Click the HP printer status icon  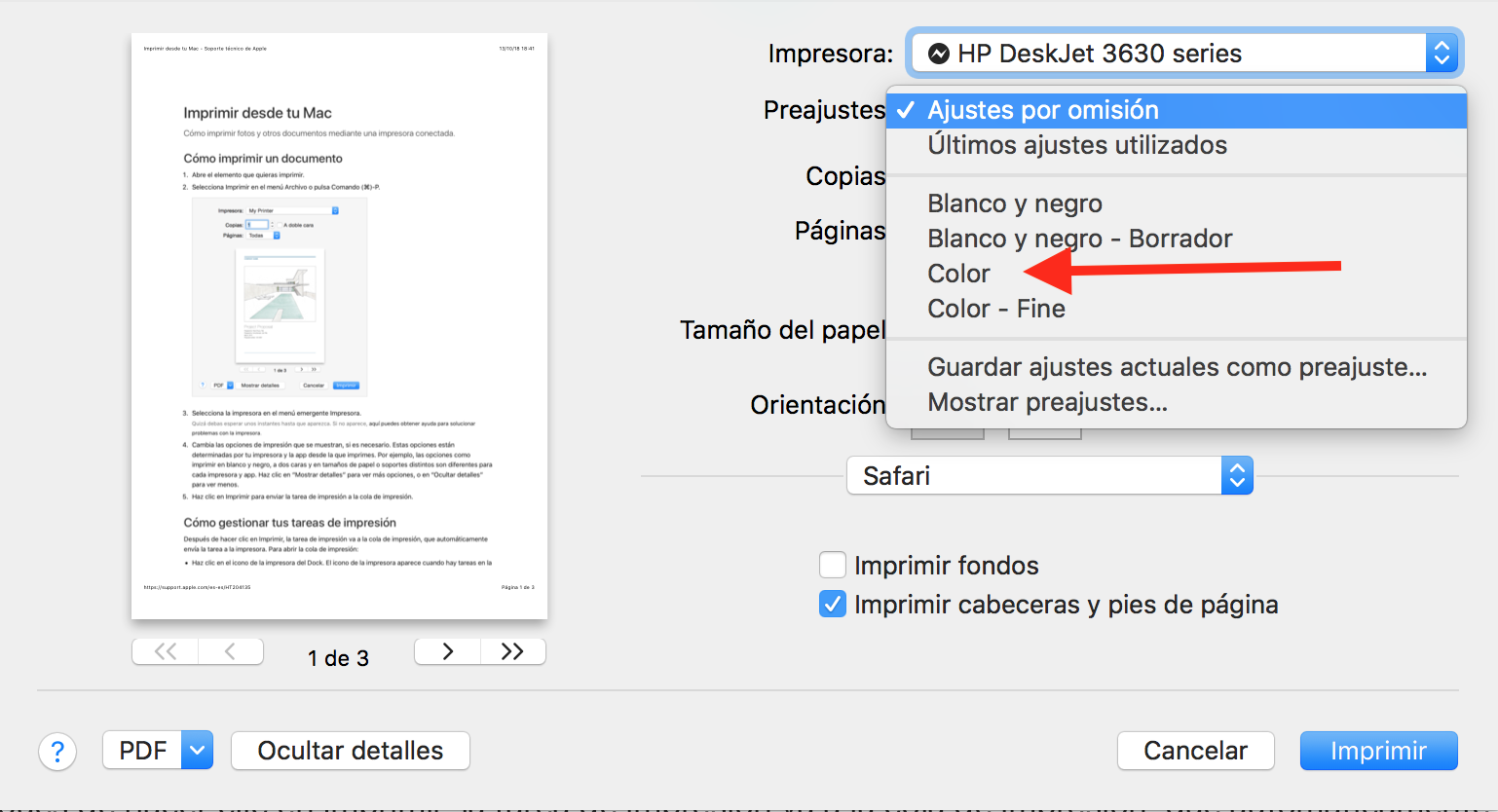click(939, 54)
